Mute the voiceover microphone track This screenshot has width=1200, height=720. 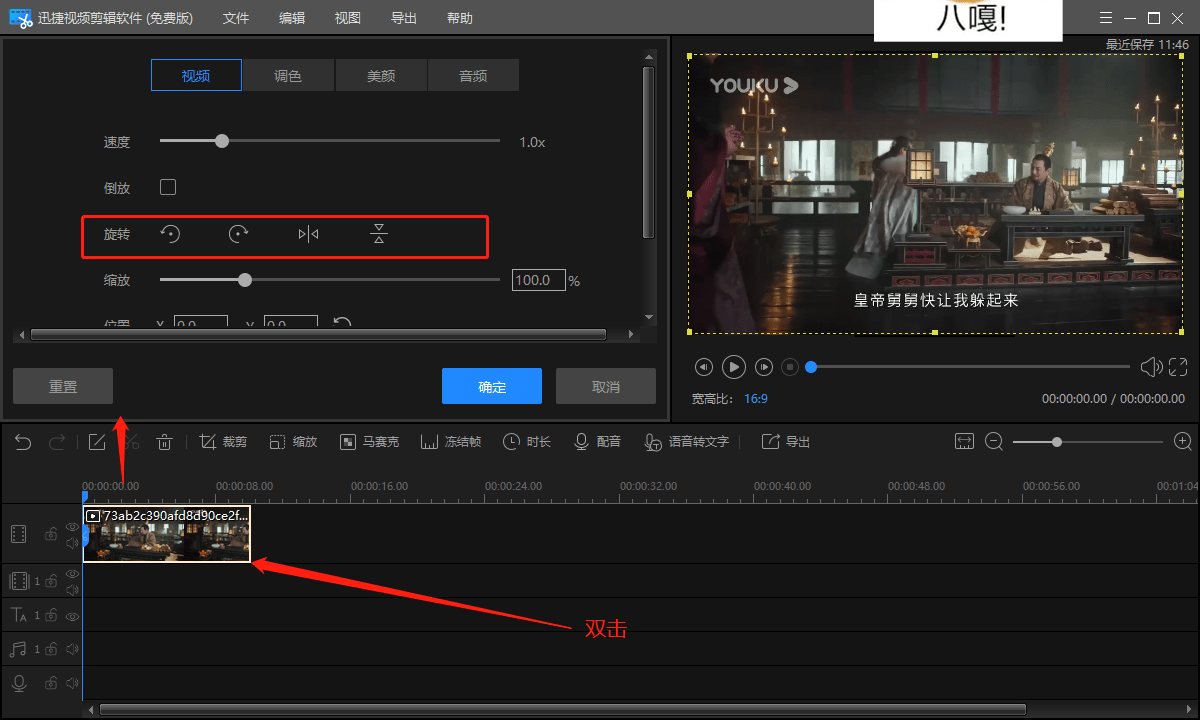(72, 683)
